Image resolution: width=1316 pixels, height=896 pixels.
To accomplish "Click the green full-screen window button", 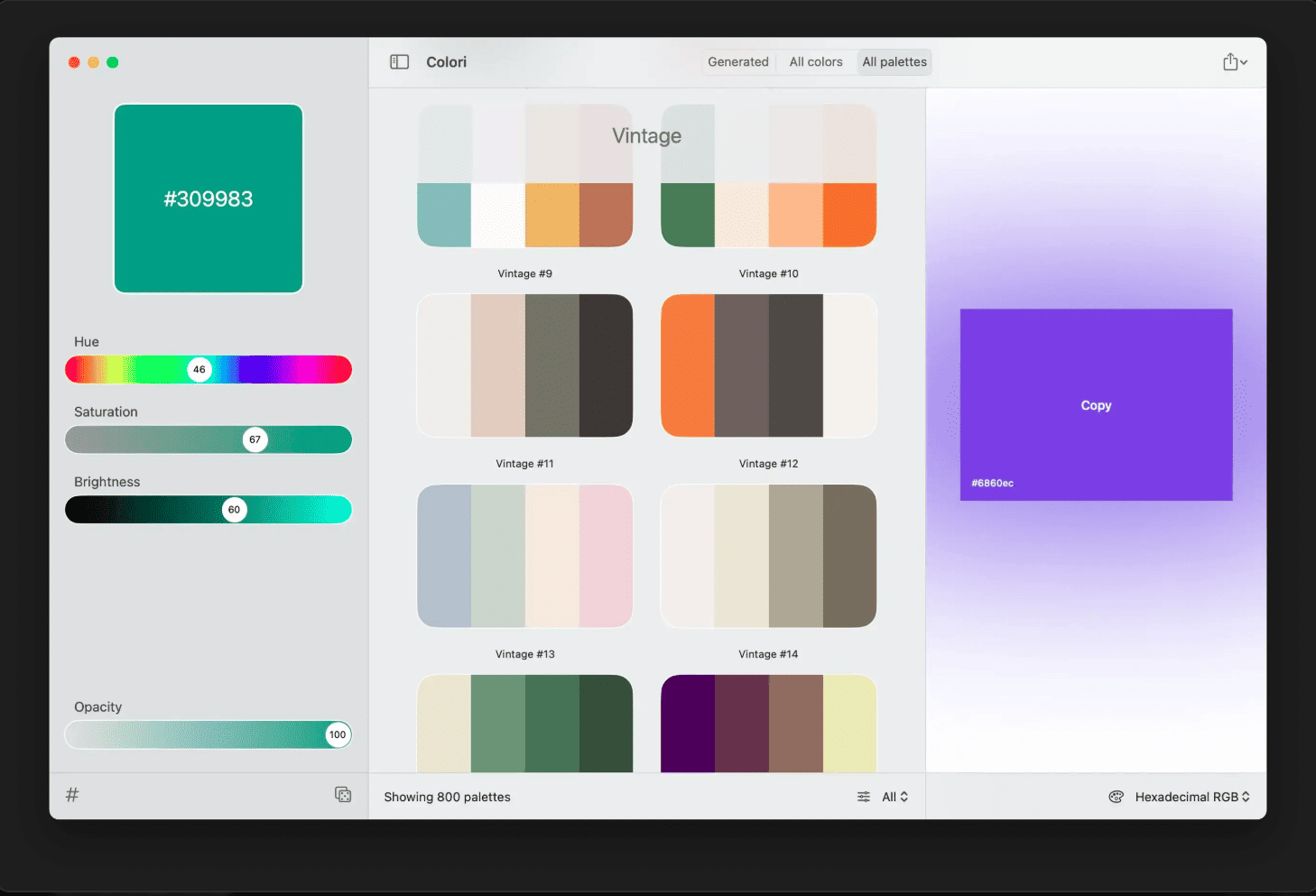I will 113,62.
